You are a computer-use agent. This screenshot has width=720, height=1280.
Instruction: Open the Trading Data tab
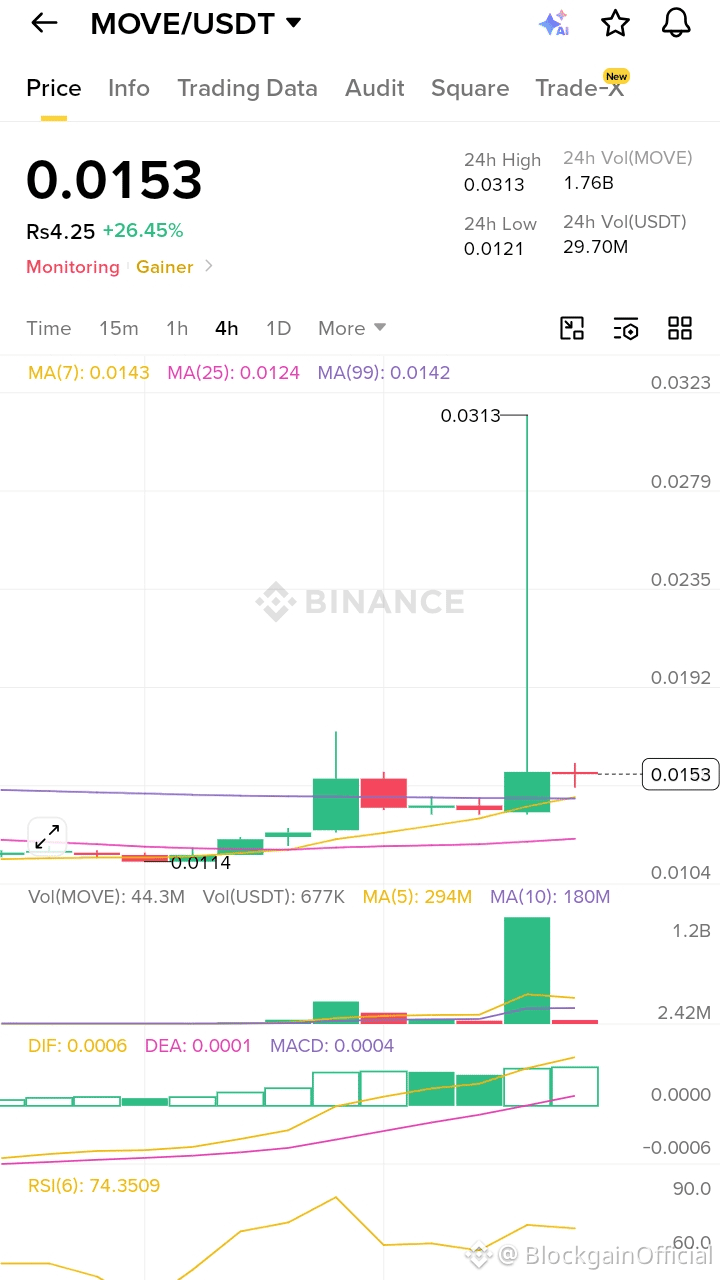pos(247,88)
